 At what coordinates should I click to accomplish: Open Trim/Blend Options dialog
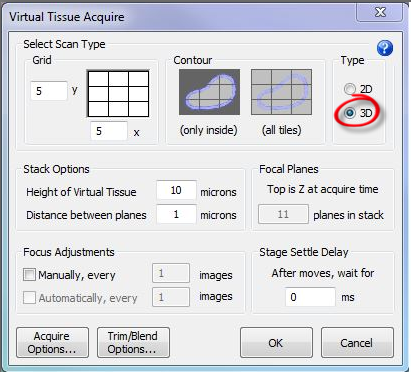pos(133,342)
